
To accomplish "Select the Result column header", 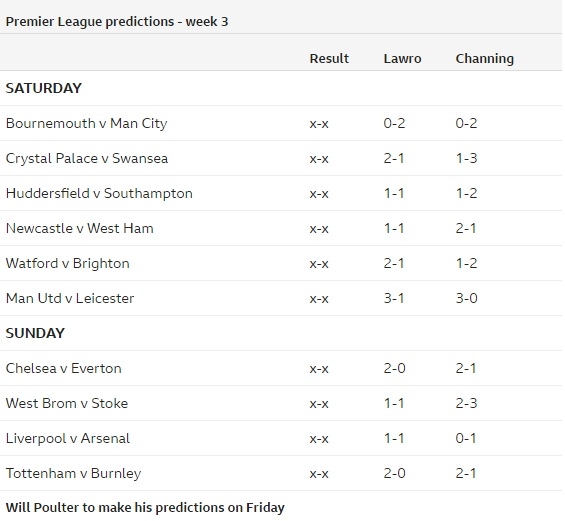I will click(x=329, y=58).
